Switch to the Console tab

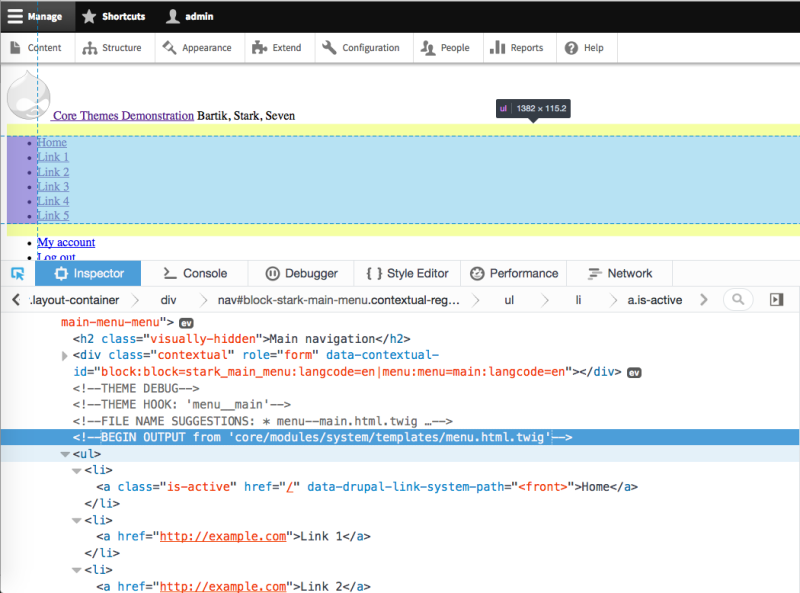195,274
